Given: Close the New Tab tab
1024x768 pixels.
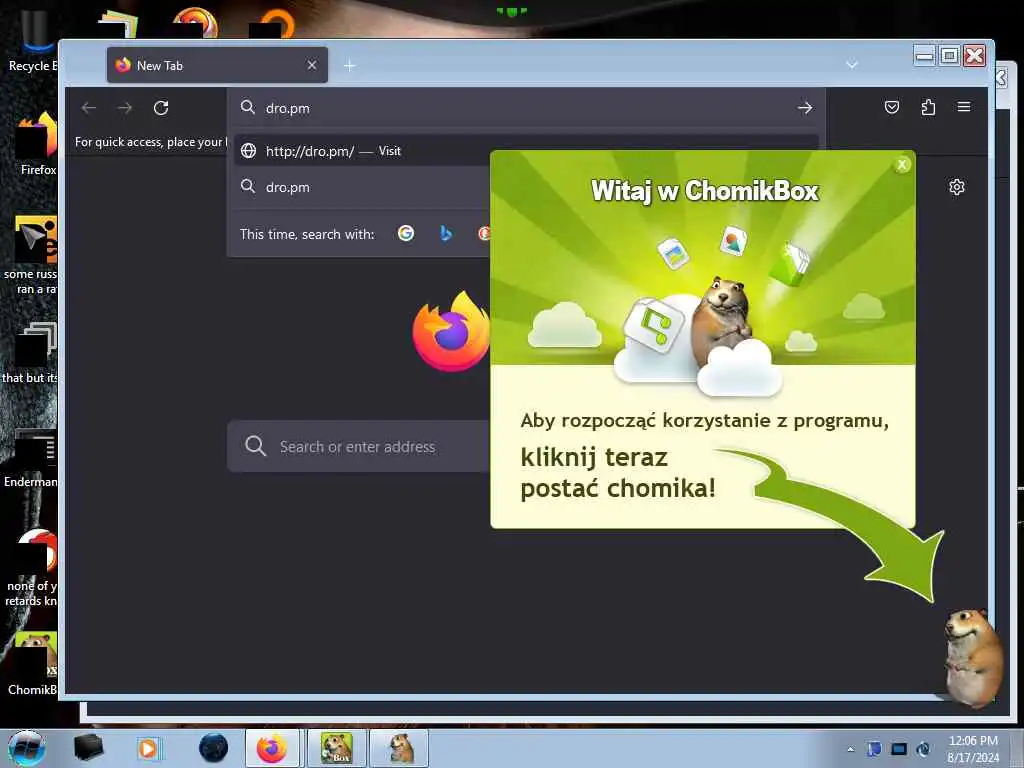Looking at the screenshot, I should (312, 65).
